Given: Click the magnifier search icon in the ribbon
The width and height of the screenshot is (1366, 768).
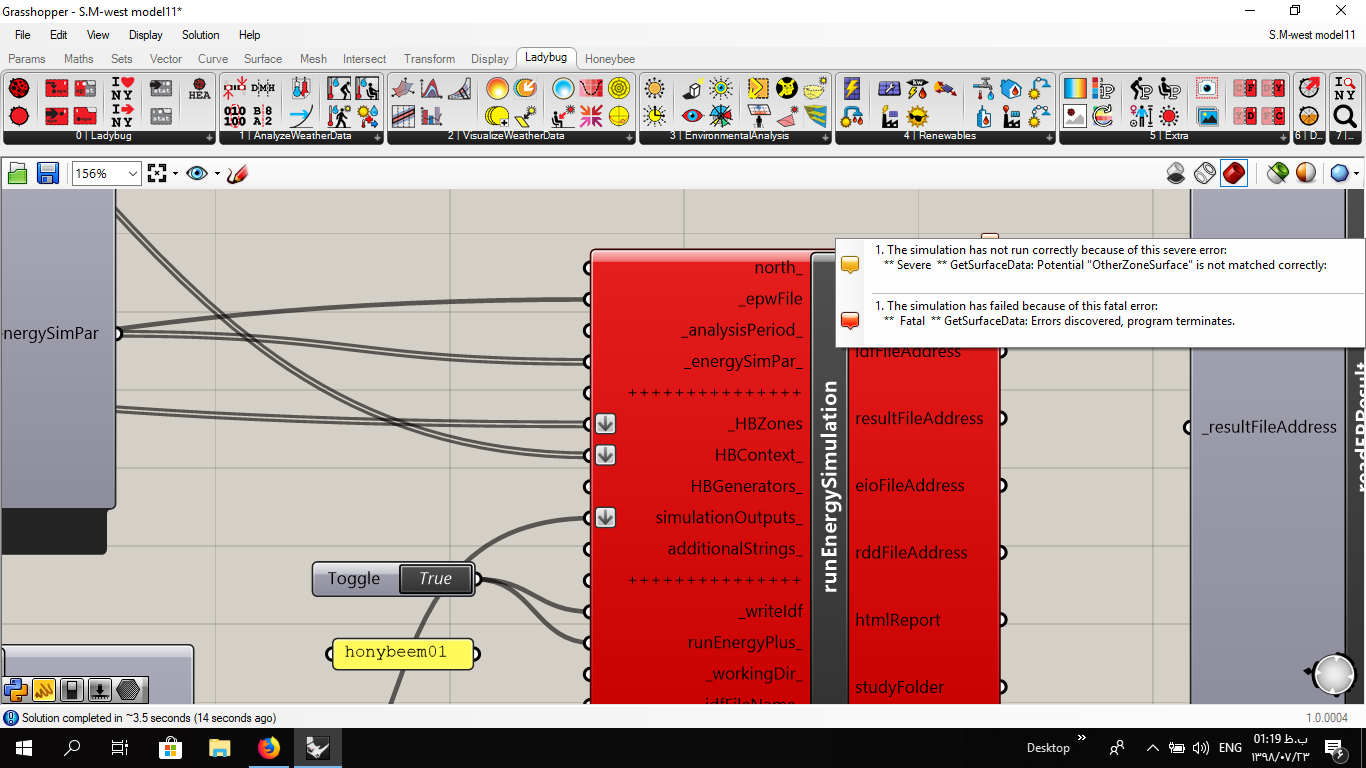Looking at the screenshot, I should tap(1345, 116).
